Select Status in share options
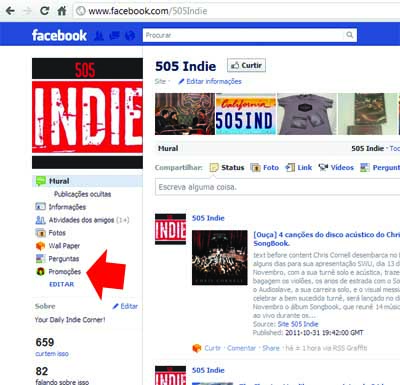 227,167
